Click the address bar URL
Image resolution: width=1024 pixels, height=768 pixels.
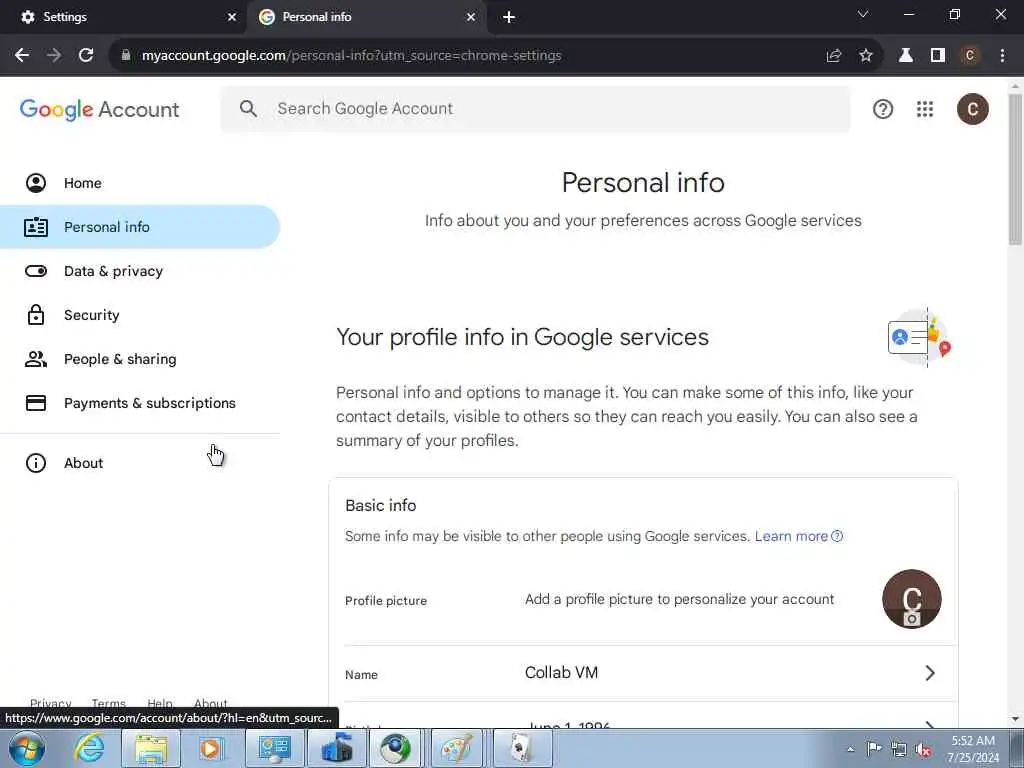pyautogui.click(x=351, y=56)
